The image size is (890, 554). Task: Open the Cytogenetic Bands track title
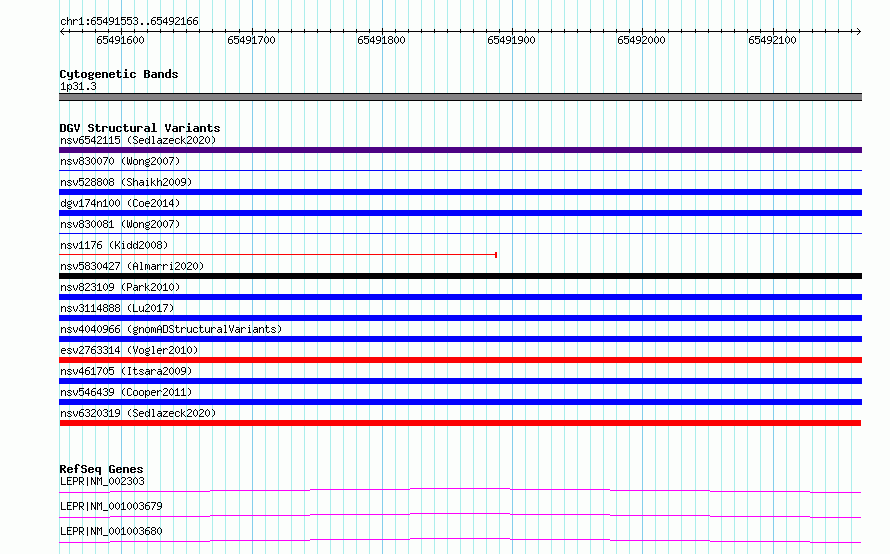(119, 74)
